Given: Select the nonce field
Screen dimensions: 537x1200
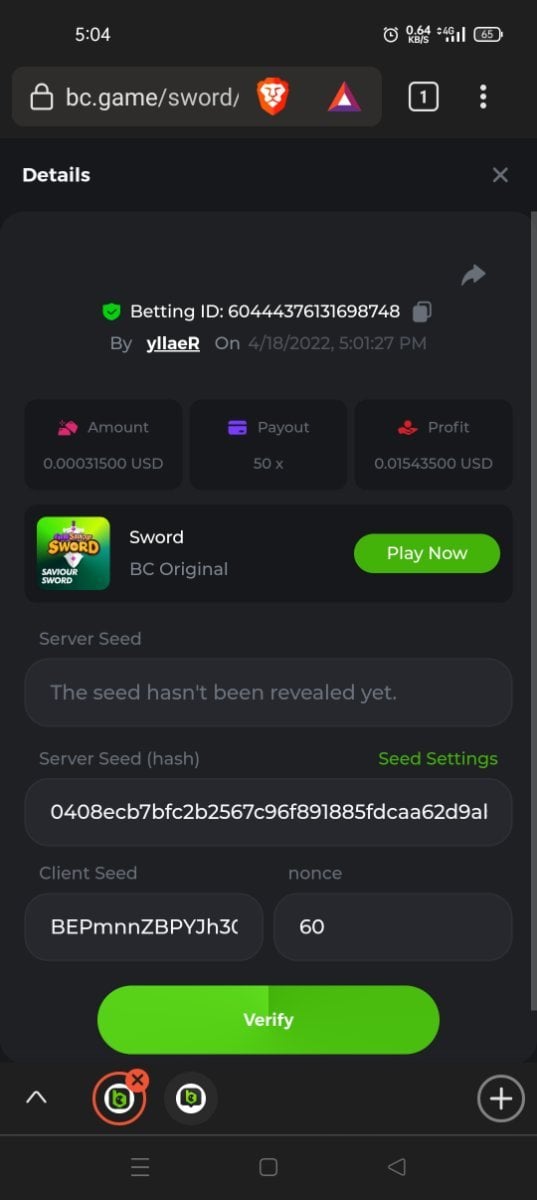Looking at the screenshot, I should 393,927.
